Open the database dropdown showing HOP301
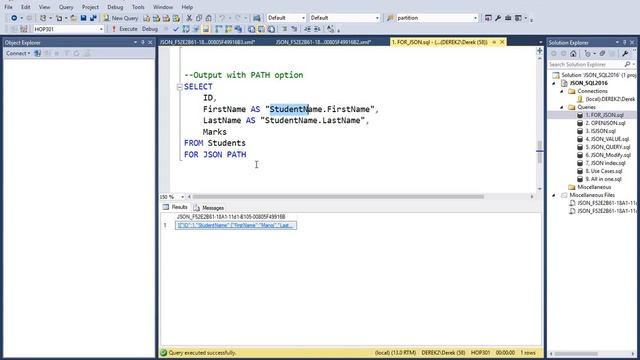 click(101, 29)
